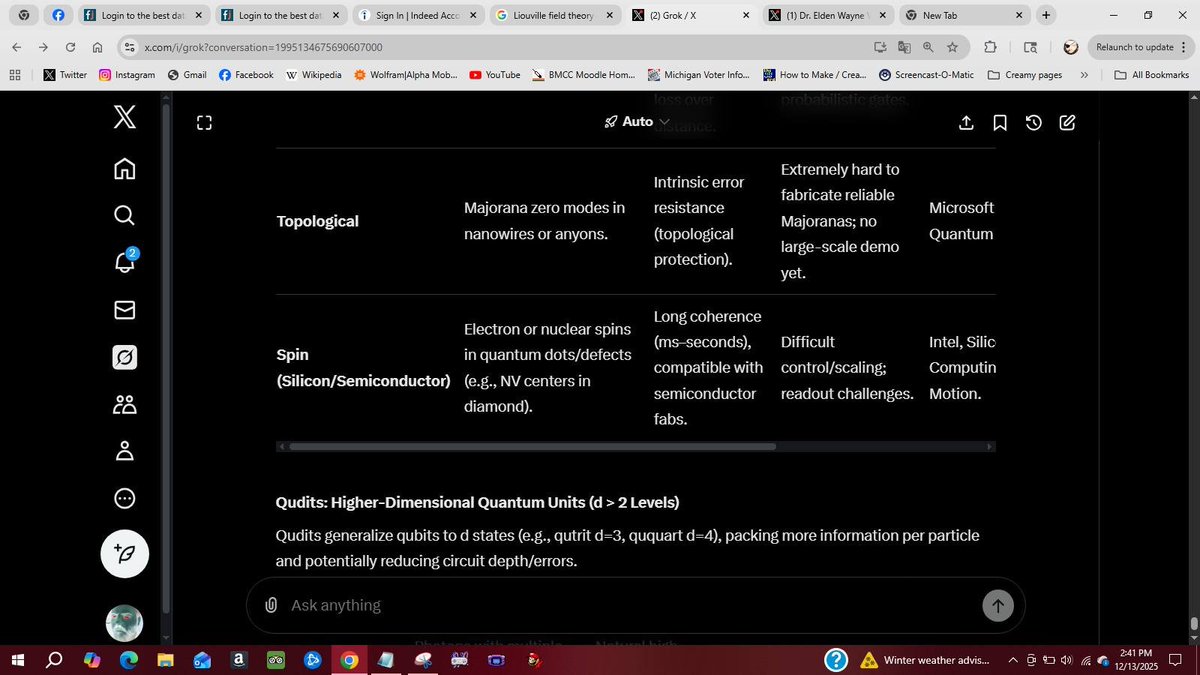Open the Gmail bookmark
The width and height of the screenshot is (1200, 675).
[187, 75]
